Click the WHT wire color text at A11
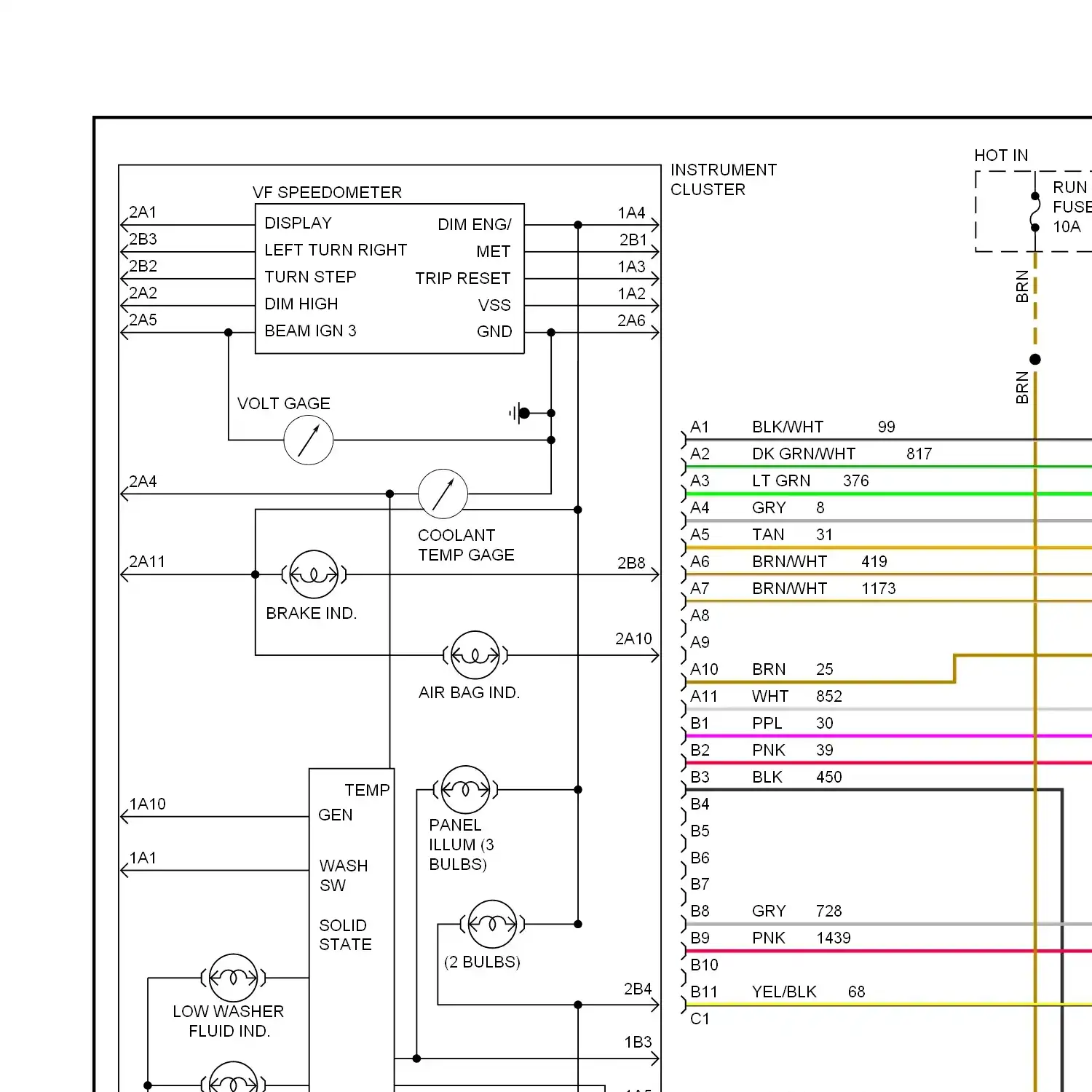Screen dimensions: 1092x1092 tap(770, 696)
